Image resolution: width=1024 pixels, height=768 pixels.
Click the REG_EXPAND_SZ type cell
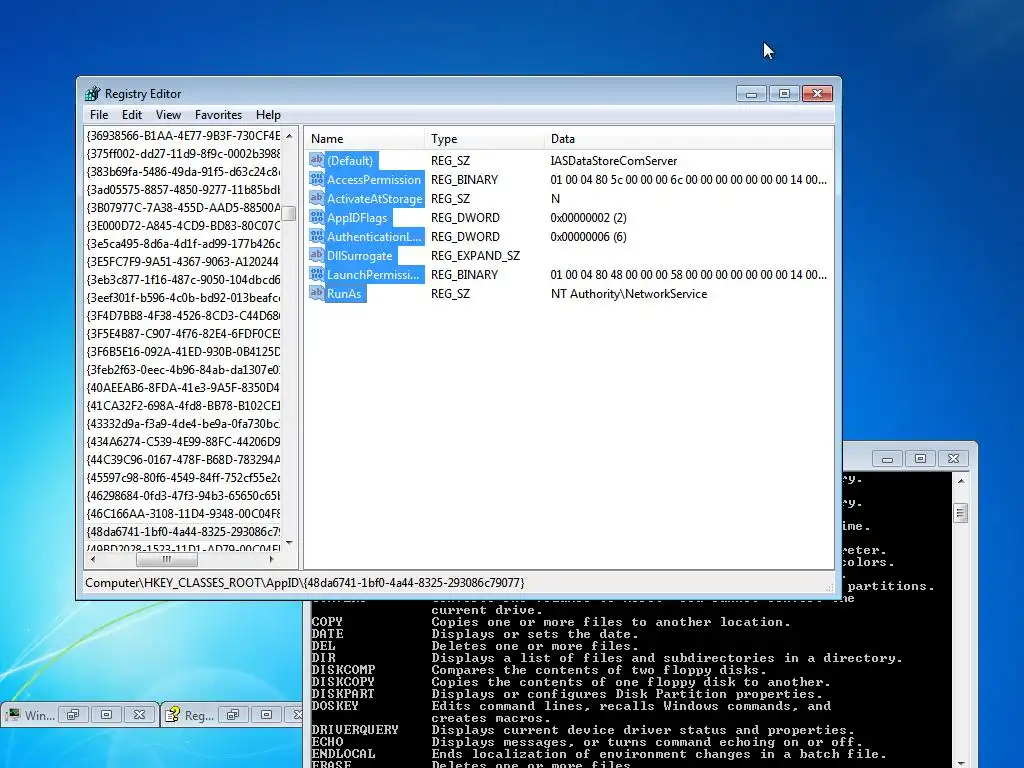pos(475,255)
